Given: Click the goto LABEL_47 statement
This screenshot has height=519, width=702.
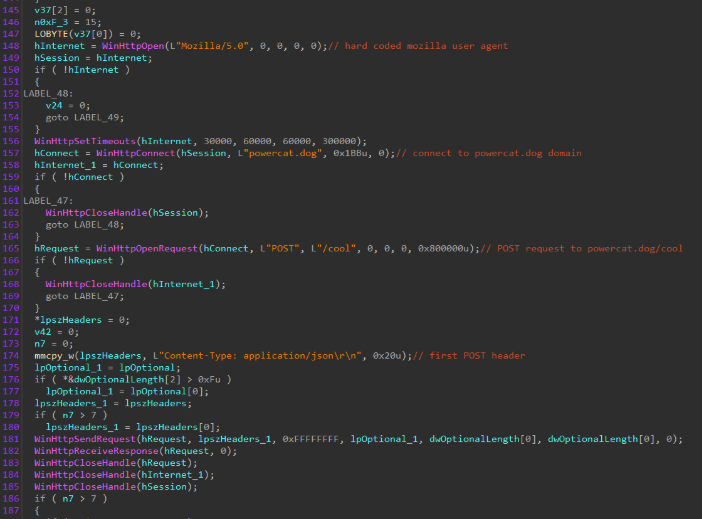Looking at the screenshot, I should click(85, 296).
